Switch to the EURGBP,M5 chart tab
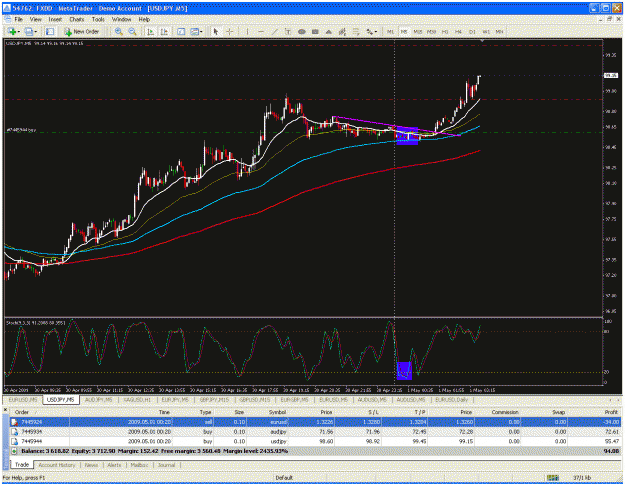 [295, 399]
